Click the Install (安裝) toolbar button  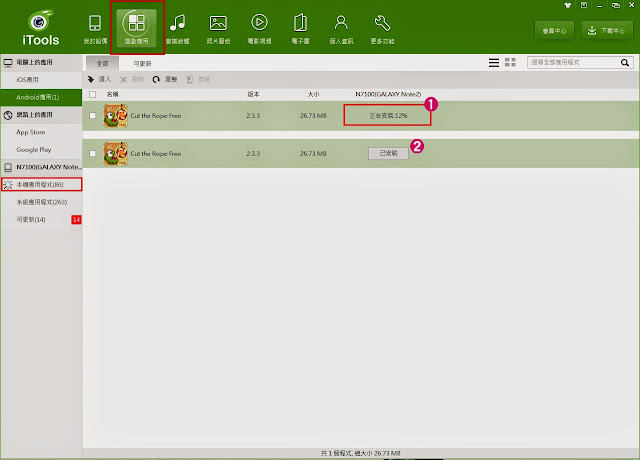click(x=198, y=79)
